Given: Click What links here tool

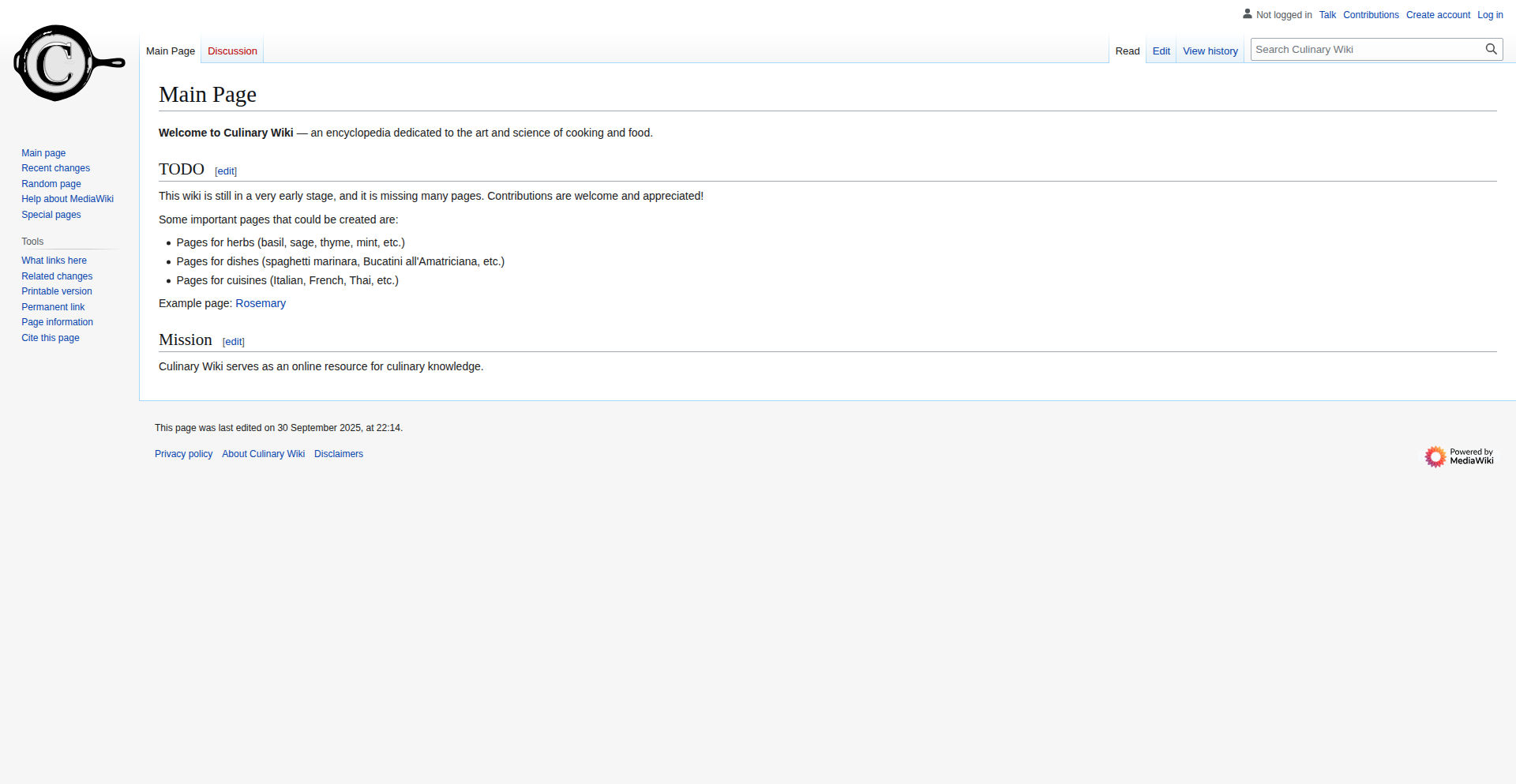Looking at the screenshot, I should [x=54, y=261].
